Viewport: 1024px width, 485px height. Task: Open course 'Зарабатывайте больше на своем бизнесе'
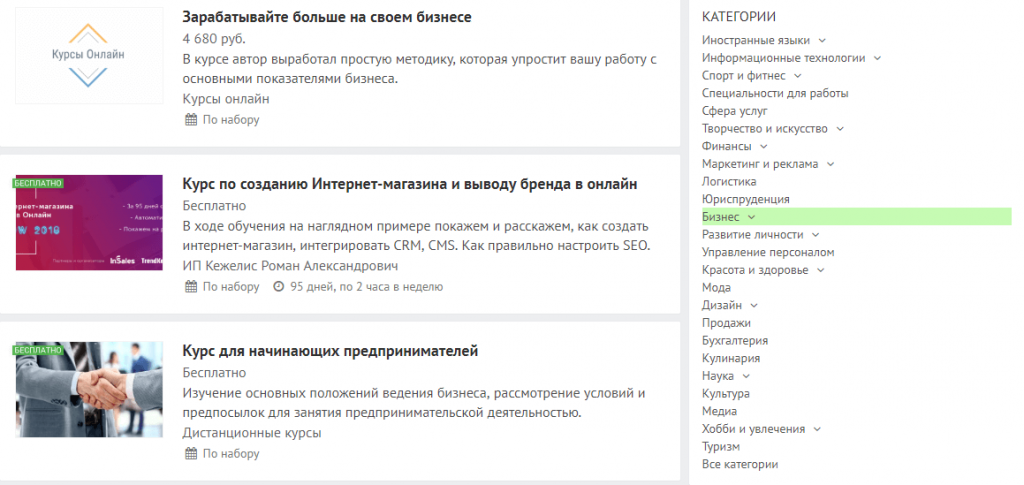327,17
